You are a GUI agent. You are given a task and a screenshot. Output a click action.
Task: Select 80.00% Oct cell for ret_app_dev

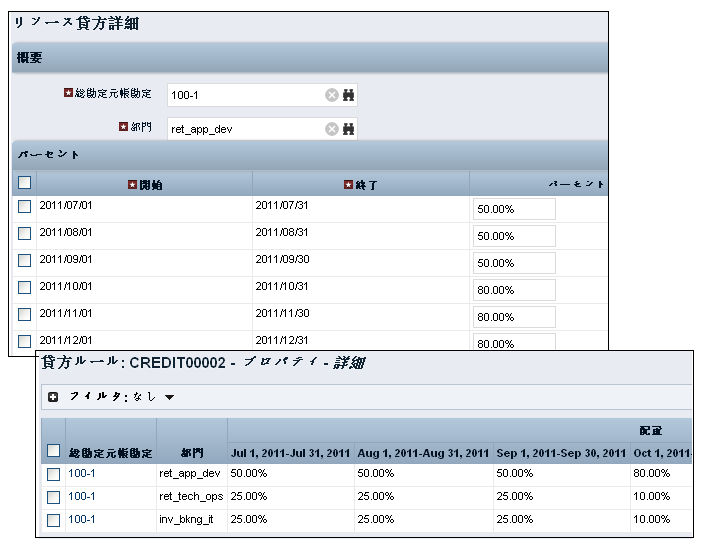[x=661, y=474]
